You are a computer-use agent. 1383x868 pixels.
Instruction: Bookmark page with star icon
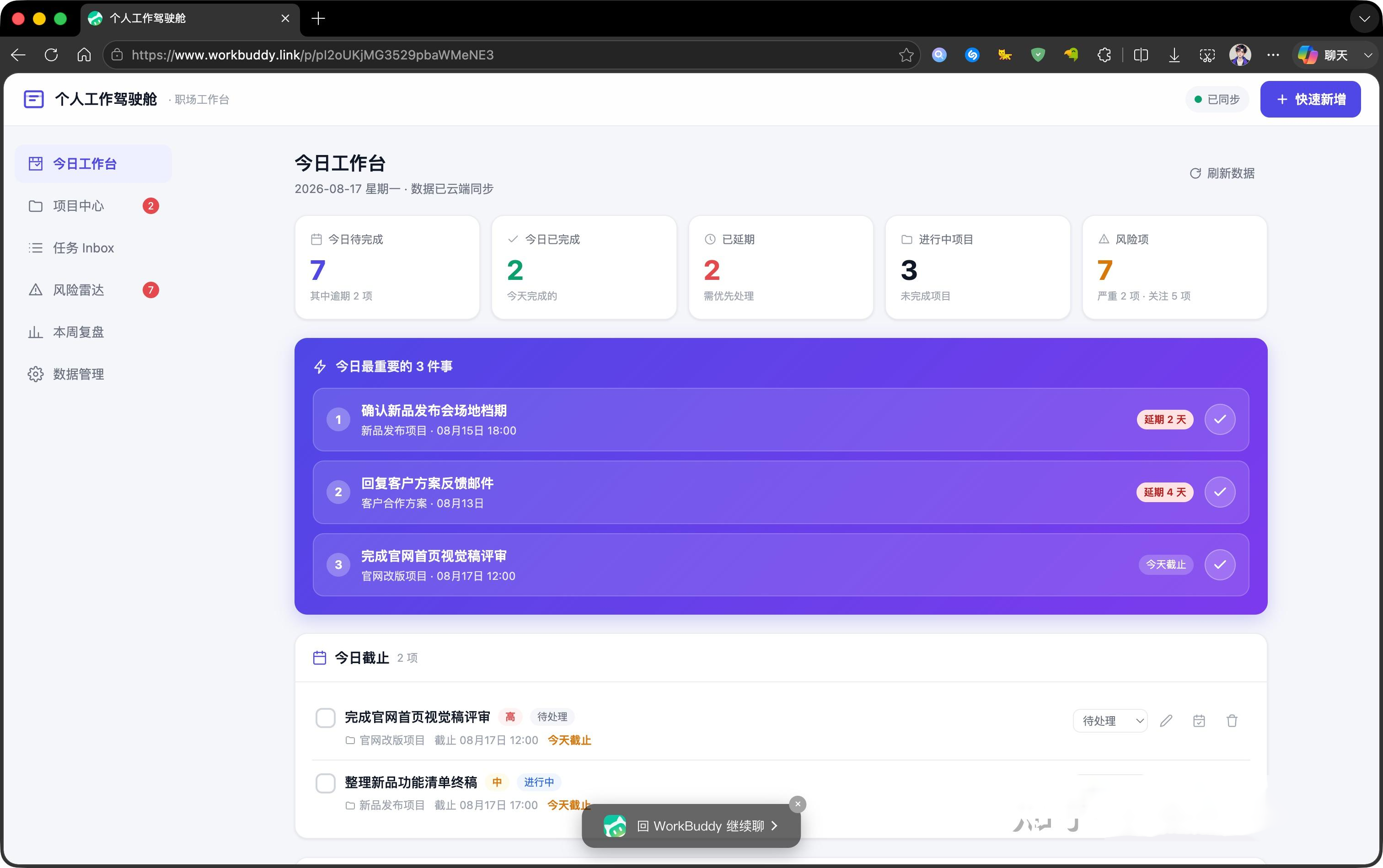906,55
